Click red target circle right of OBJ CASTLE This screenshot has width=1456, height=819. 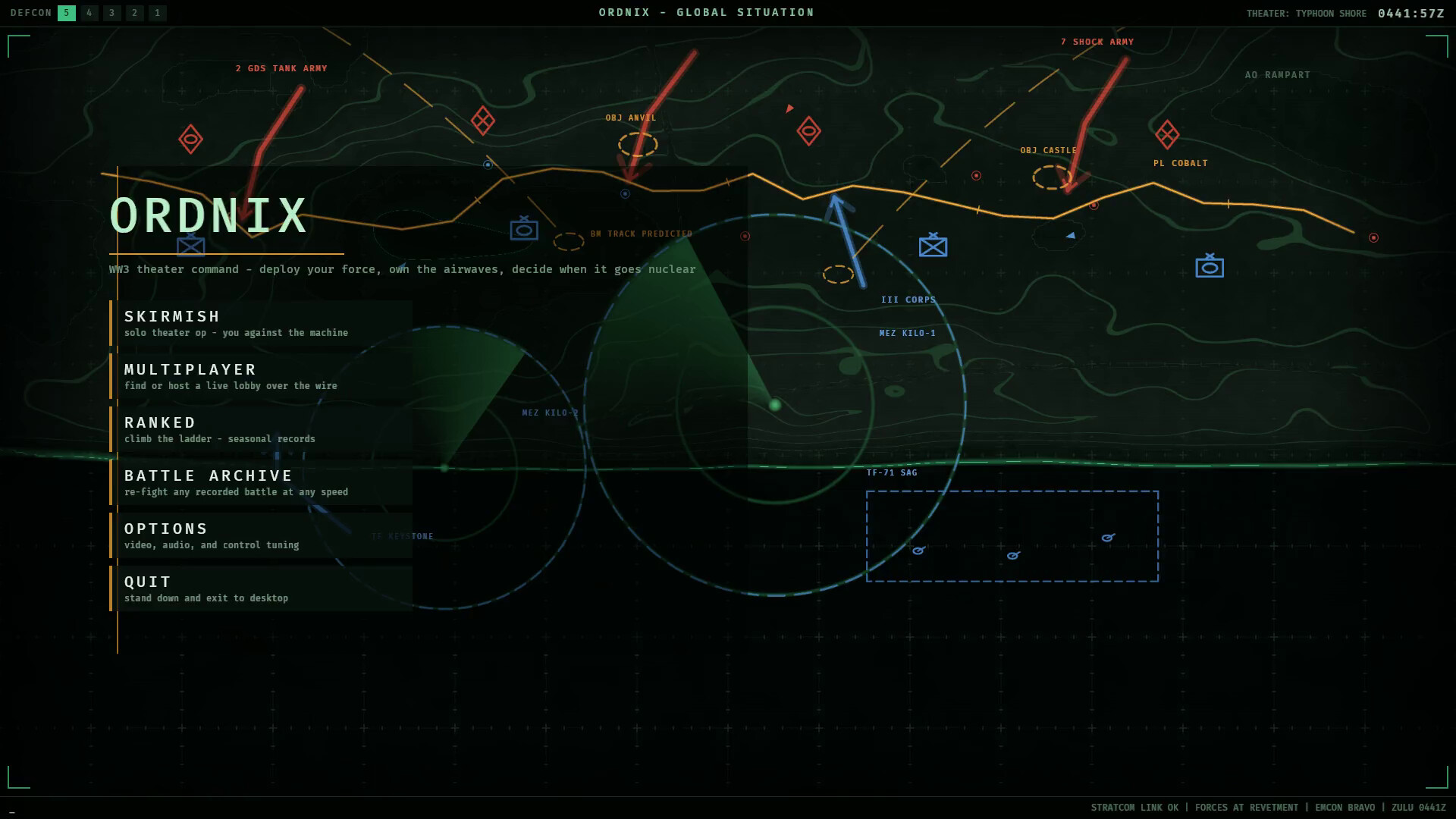coord(1094,206)
